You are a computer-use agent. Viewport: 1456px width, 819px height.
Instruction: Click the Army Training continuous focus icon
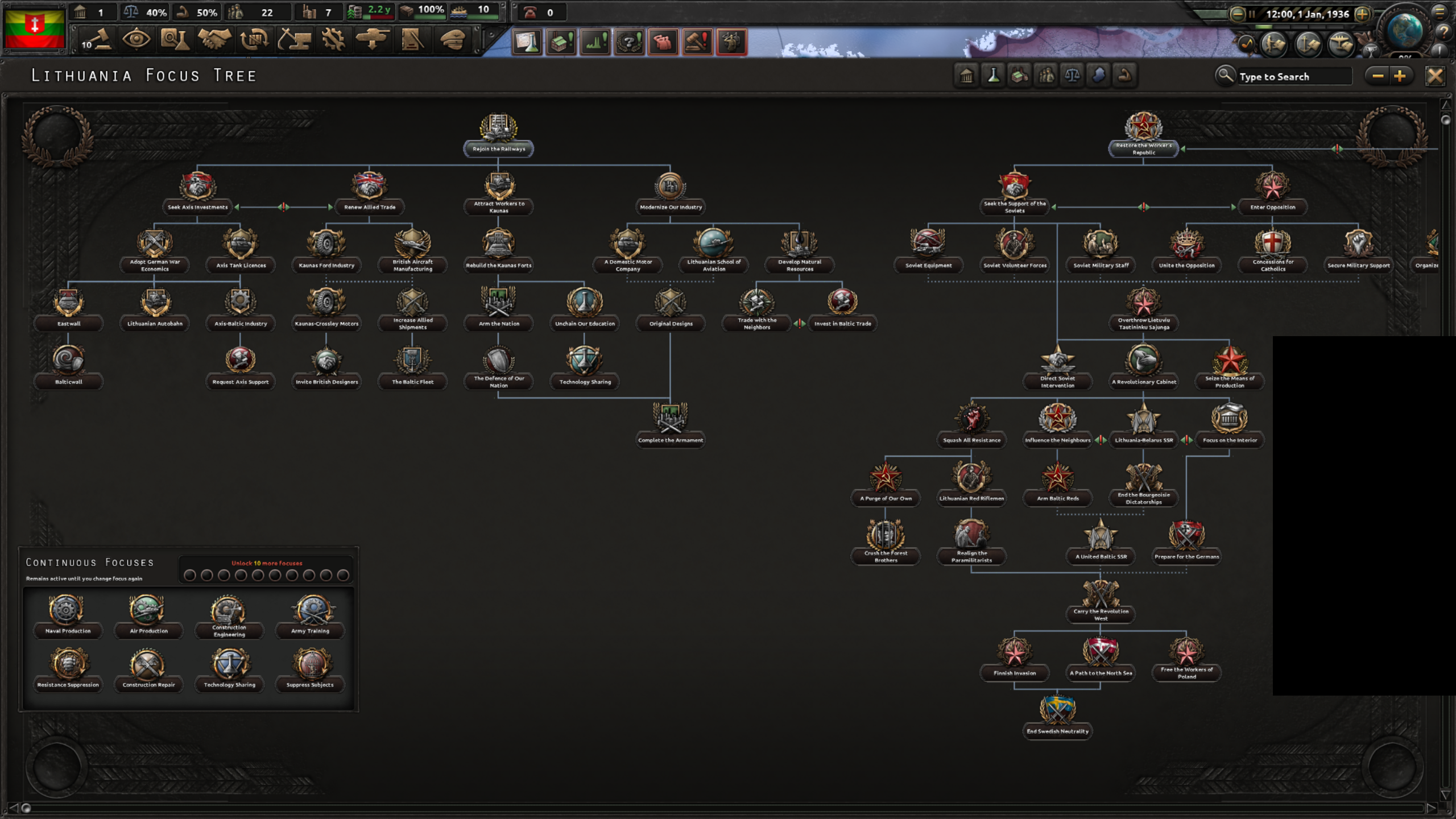pos(310,610)
